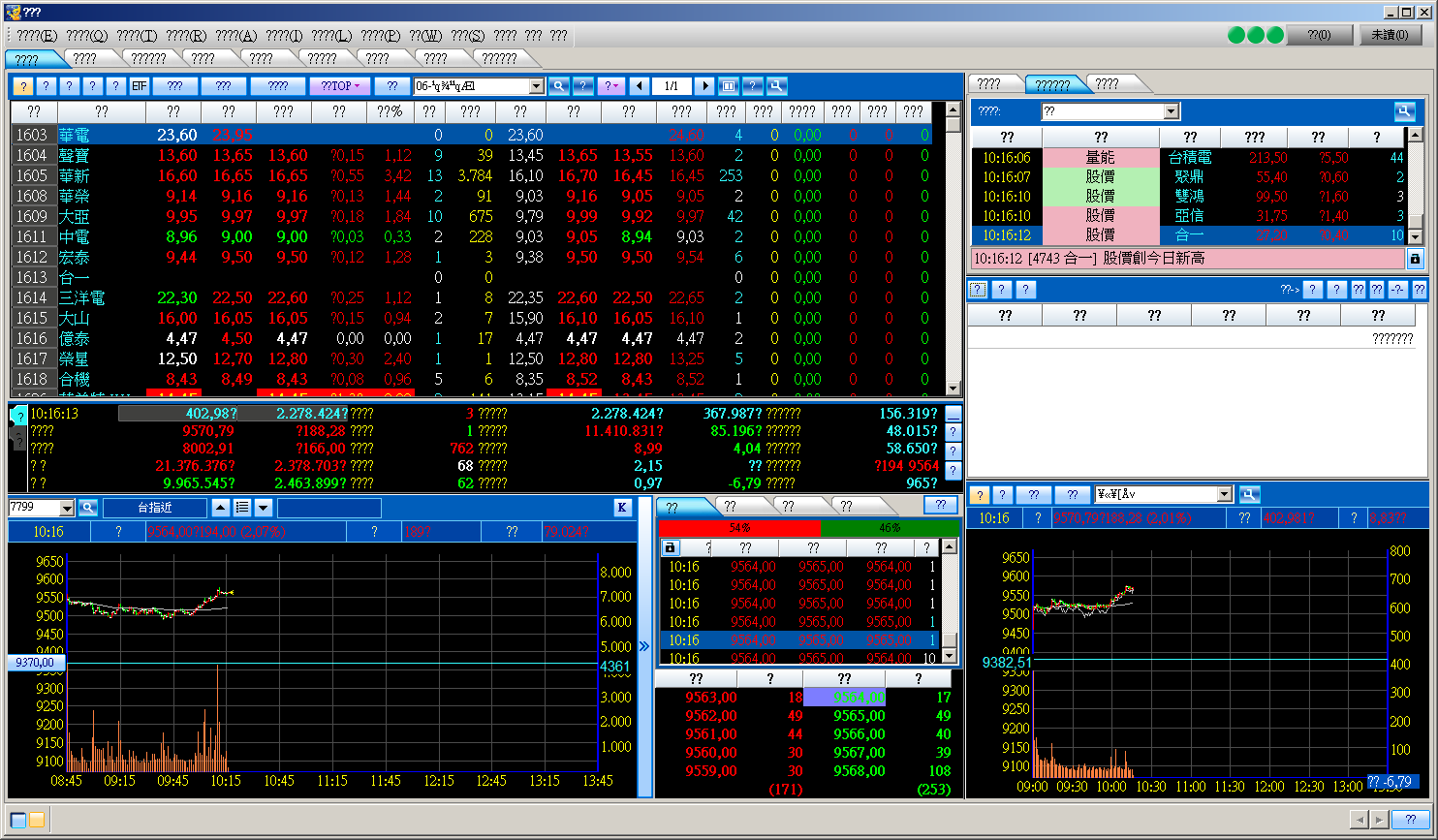Image resolution: width=1438 pixels, height=840 pixels.
Task: Click the column layout icon in quote toolbar
Action: [x=729, y=86]
